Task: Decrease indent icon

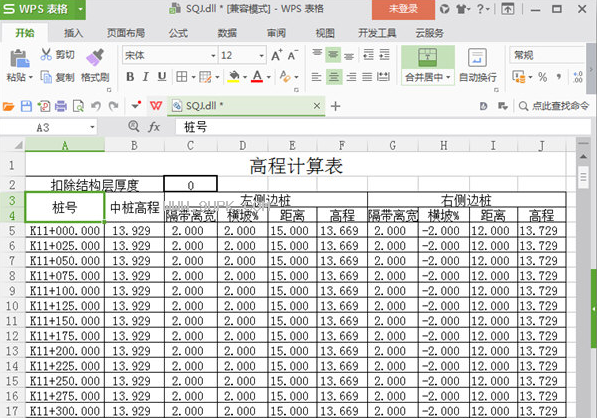Action: [x=369, y=55]
